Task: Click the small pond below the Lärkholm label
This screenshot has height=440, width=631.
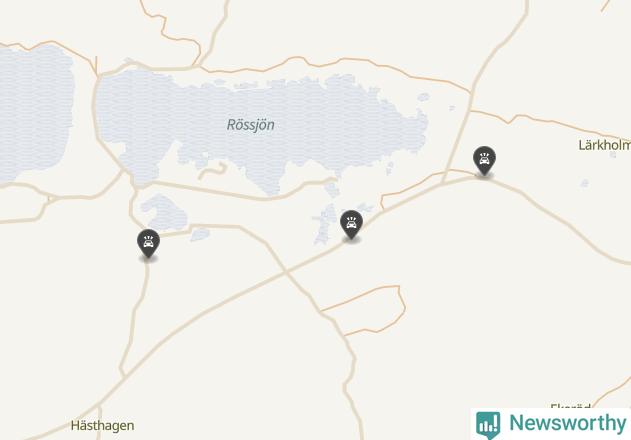Action: point(585,184)
